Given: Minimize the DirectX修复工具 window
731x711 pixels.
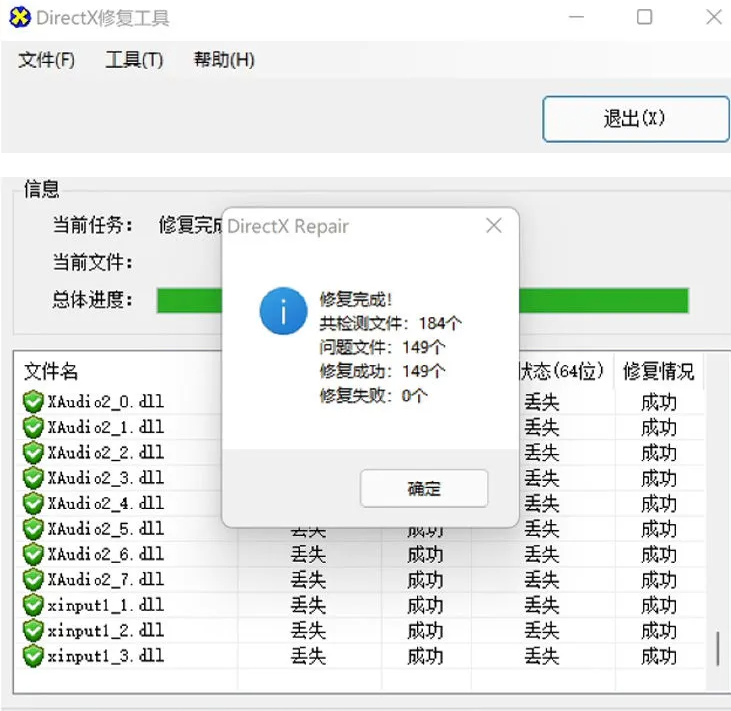Looking at the screenshot, I should [x=576, y=17].
